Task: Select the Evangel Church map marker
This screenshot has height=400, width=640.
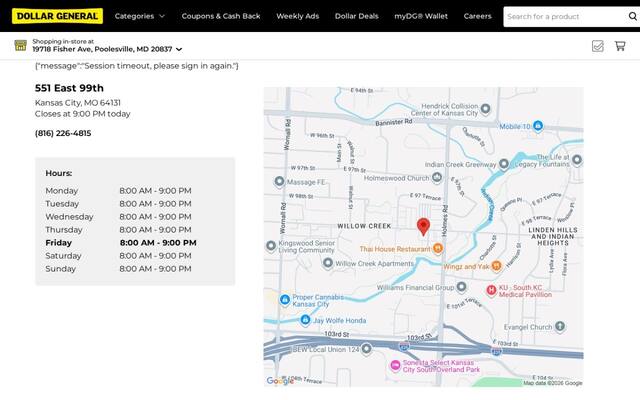Action: [x=560, y=326]
